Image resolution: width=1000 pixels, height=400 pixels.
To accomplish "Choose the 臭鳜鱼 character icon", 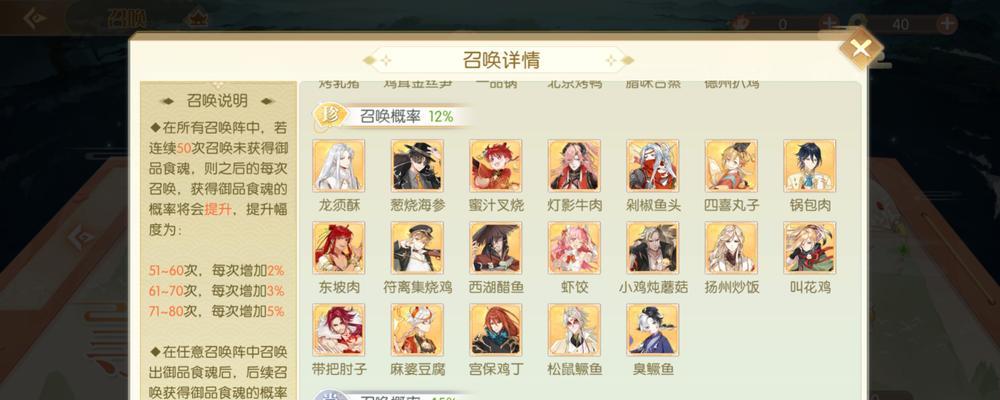I will click(x=652, y=330).
